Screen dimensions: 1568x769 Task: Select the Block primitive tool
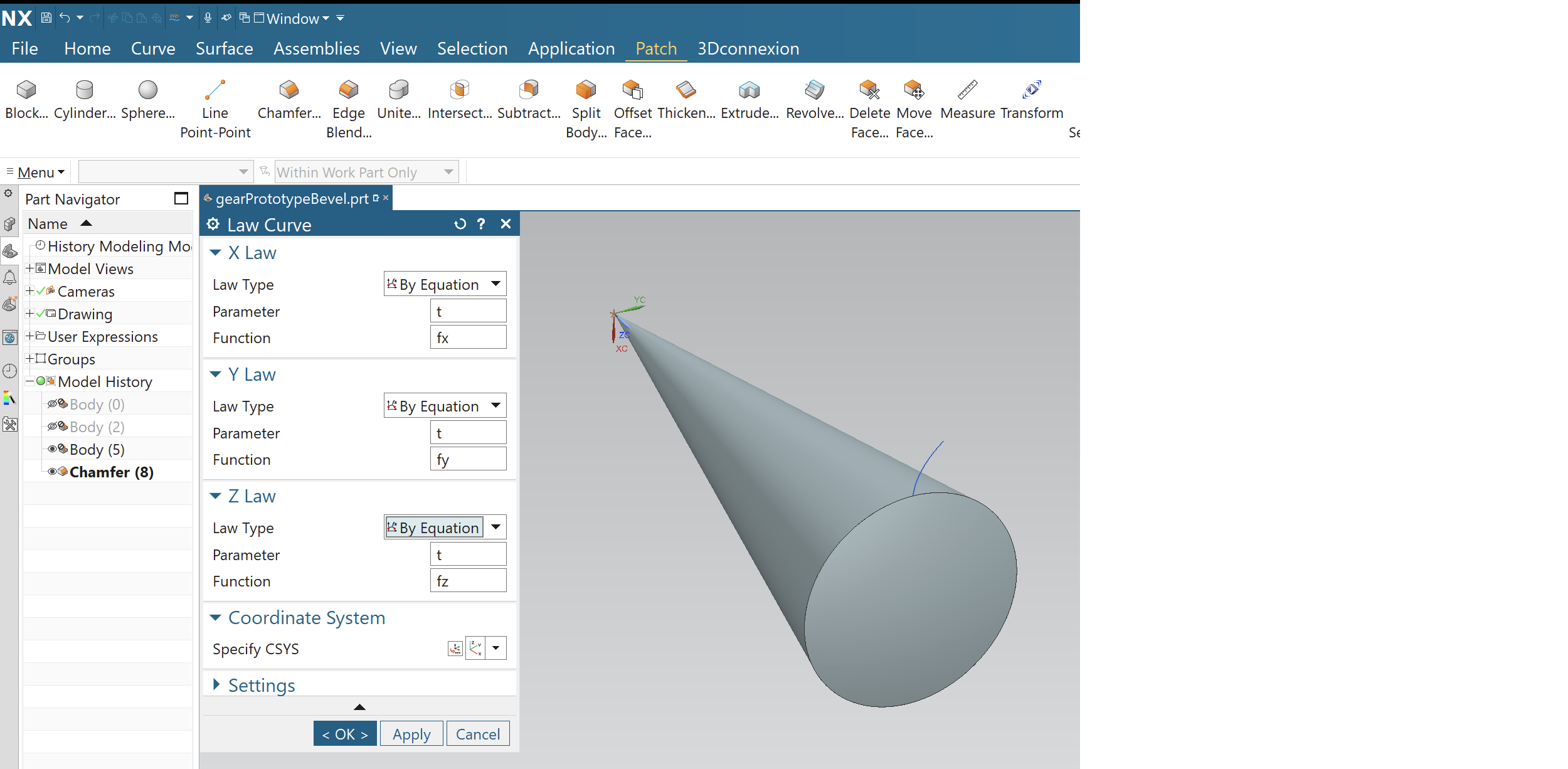(x=26, y=91)
